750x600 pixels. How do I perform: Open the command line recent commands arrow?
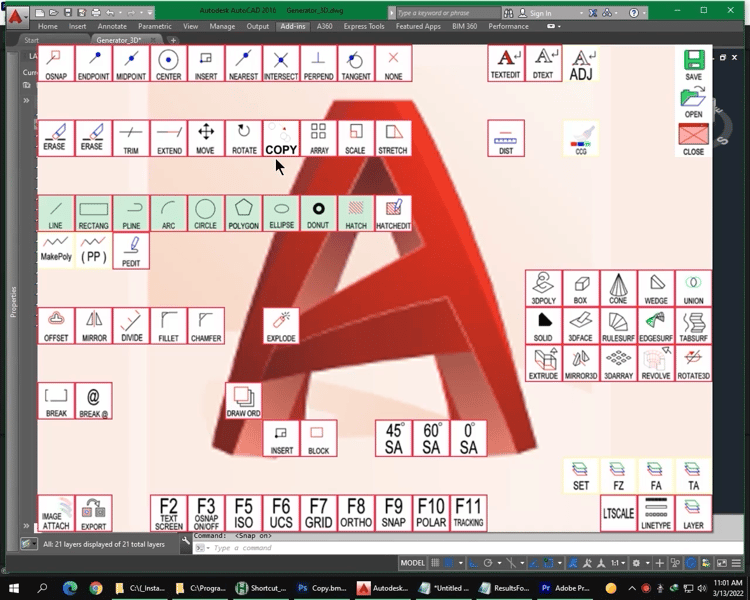pos(208,548)
